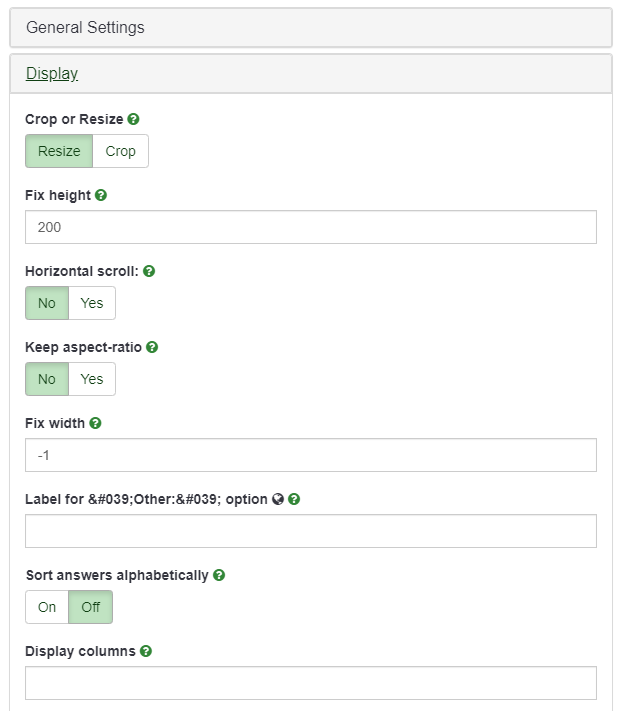
Task: Show help for Display columns
Action: (146, 651)
